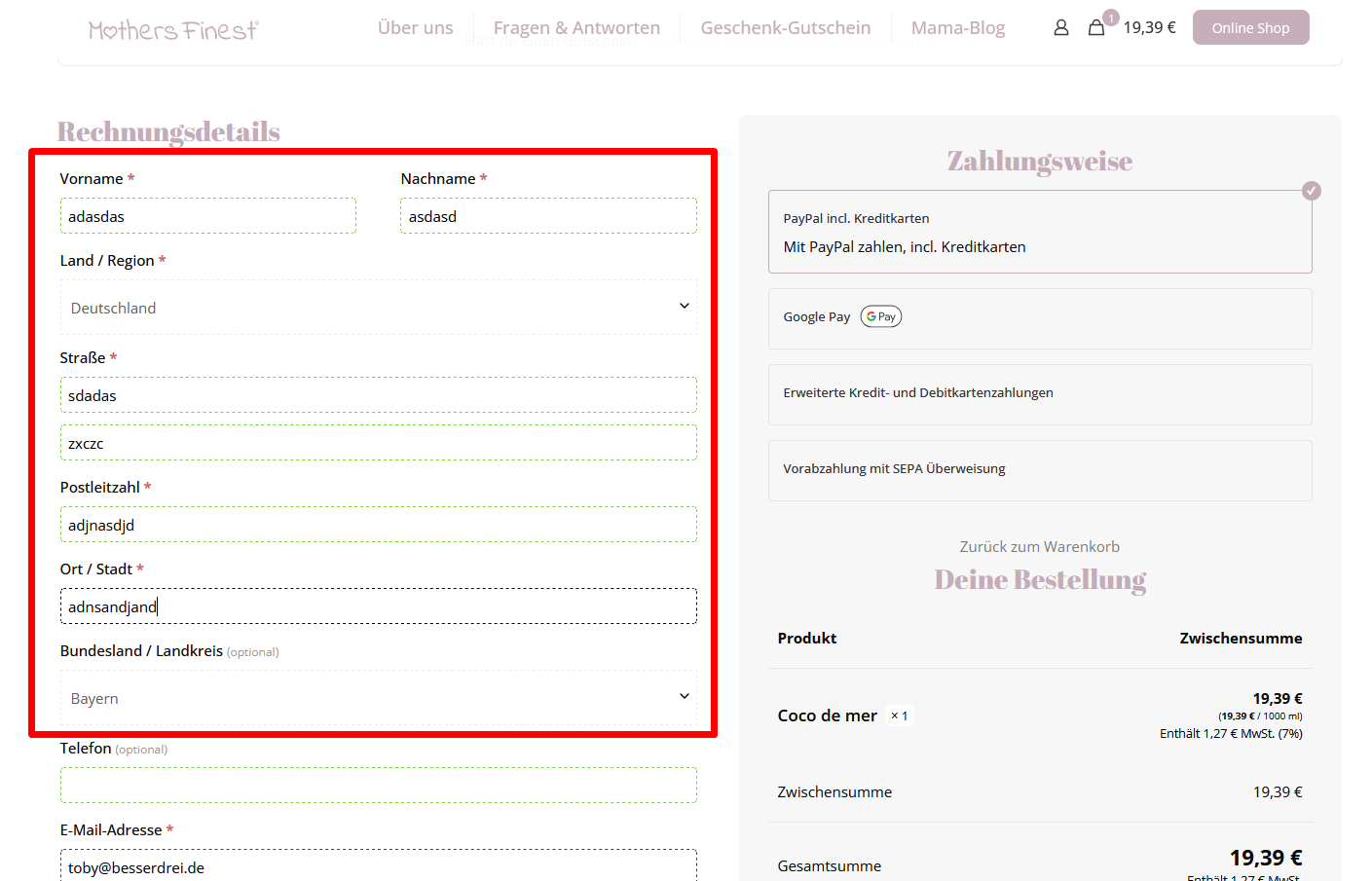Click the PayPal selected checkmark badge
Image resolution: width=1372 pixels, height=881 pixels.
[1311, 191]
